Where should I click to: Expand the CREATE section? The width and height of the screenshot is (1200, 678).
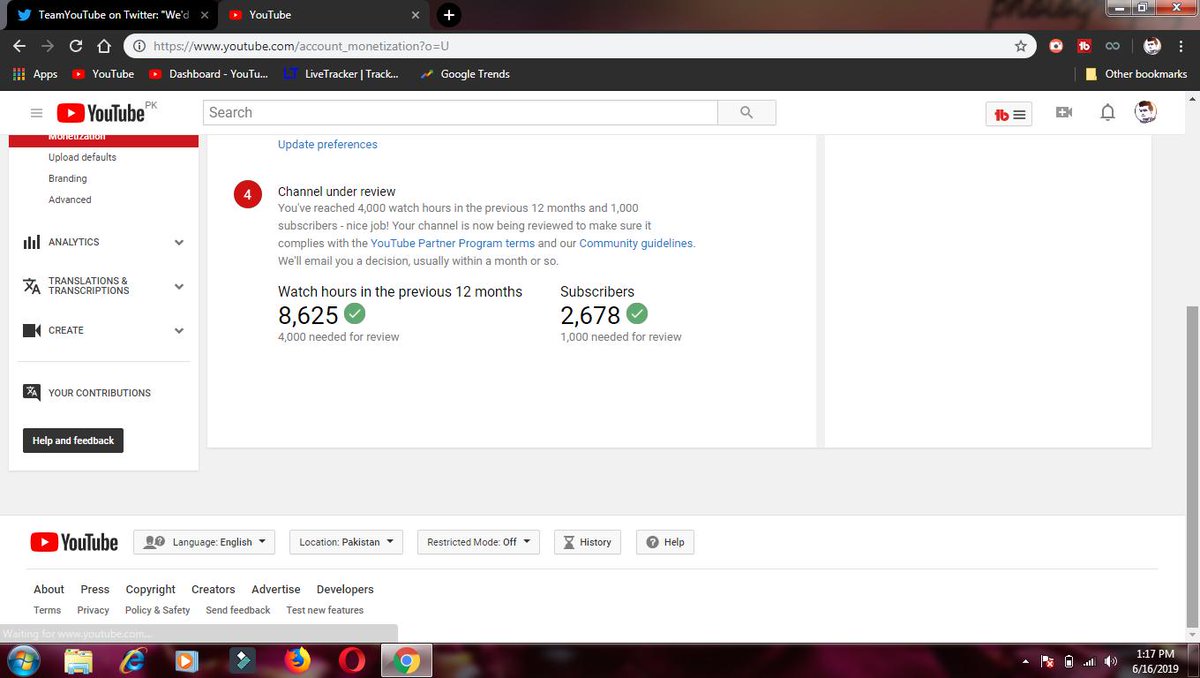104,330
